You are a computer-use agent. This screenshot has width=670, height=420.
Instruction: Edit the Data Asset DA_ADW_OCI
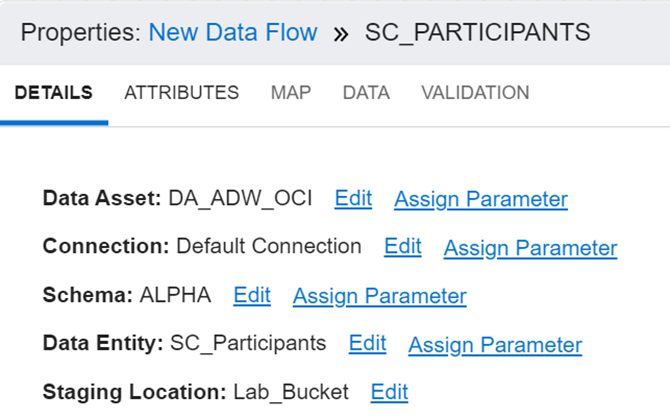pyautogui.click(x=353, y=199)
